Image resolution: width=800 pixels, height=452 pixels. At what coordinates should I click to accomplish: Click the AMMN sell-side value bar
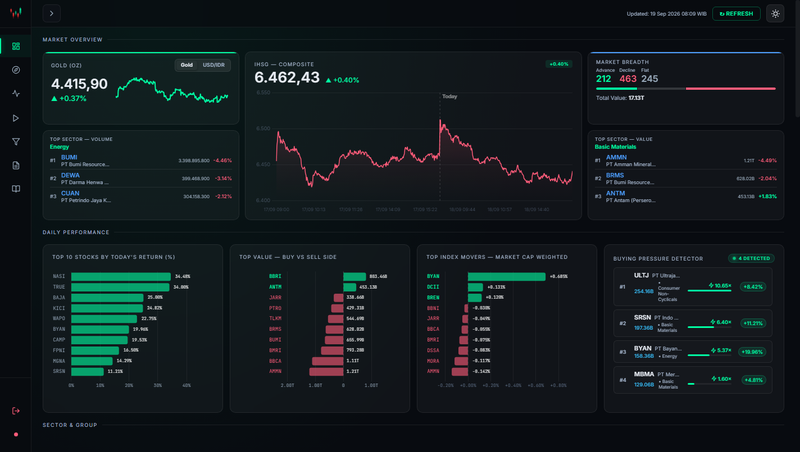pos(326,371)
